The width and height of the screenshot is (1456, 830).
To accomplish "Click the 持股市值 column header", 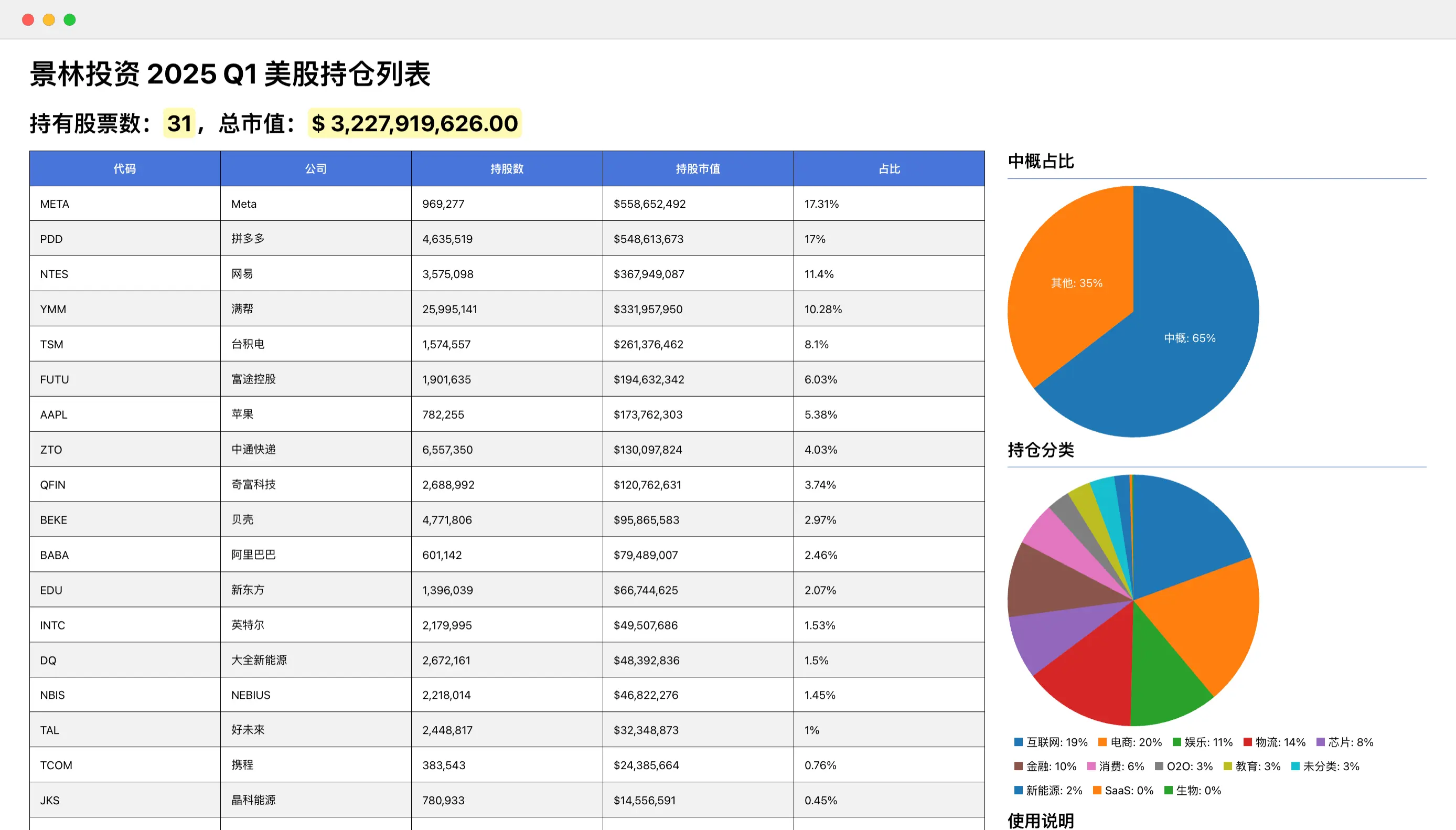I will coord(698,169).
